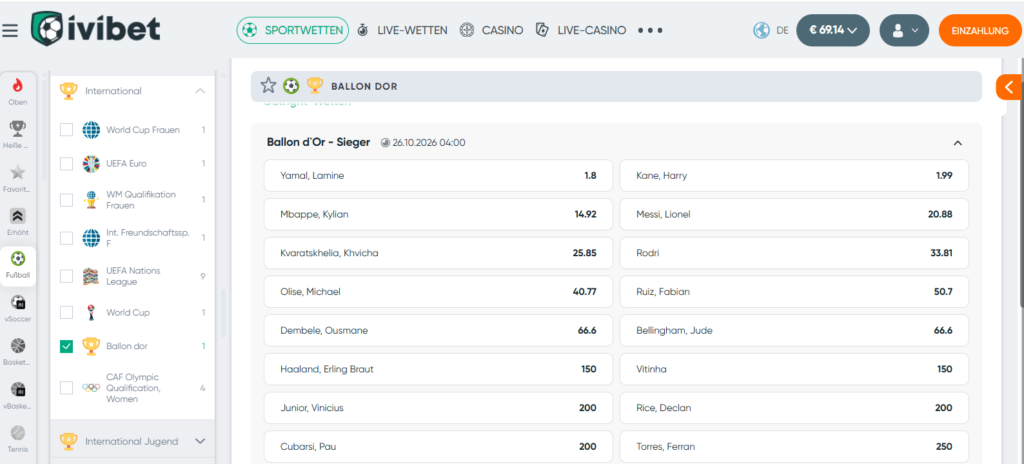Pick Cubarsi, Pau at 200
The height and width of the screenshot is (464, 1024).
438,446
